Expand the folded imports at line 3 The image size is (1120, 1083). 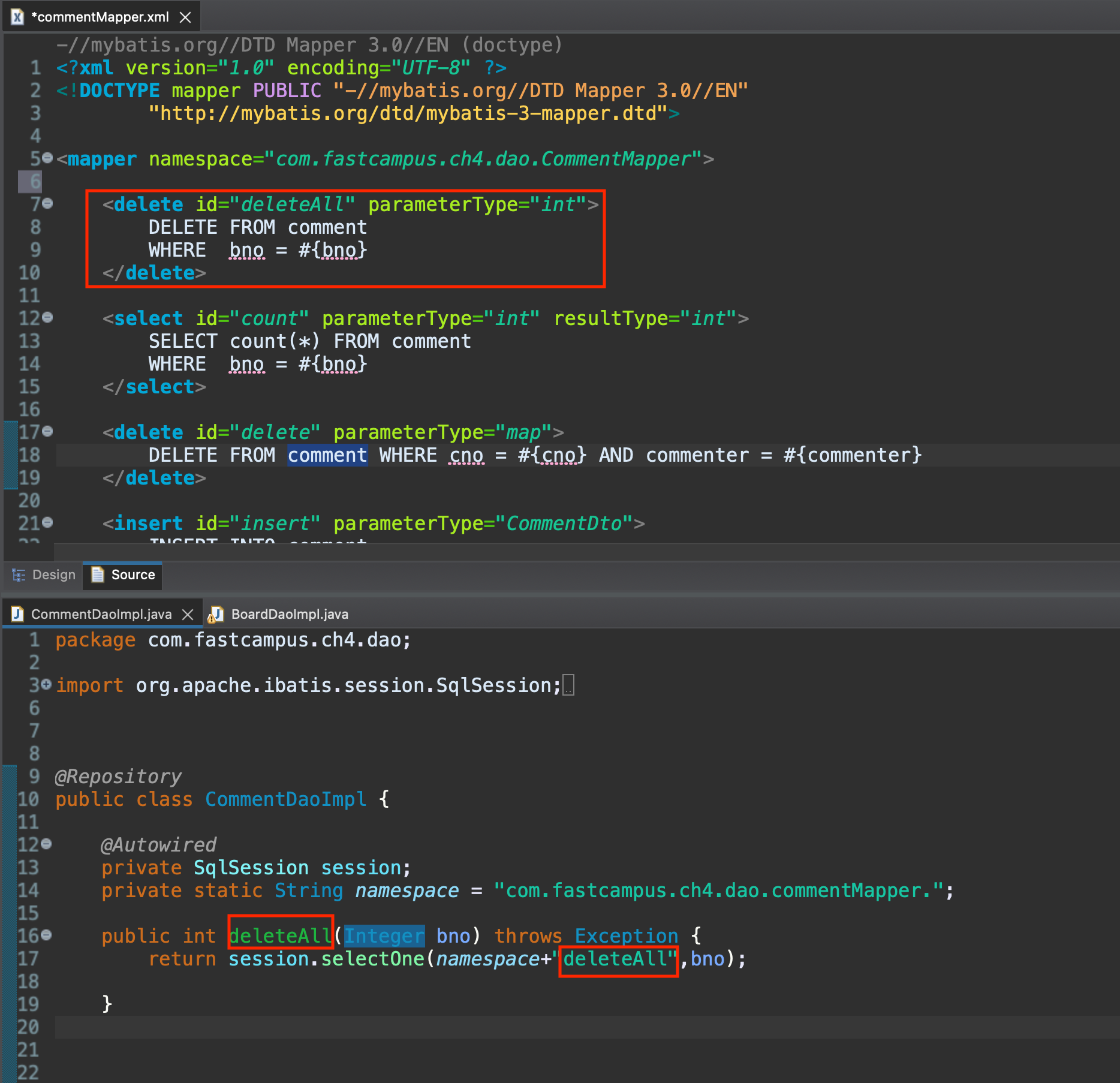coord(46,685)
